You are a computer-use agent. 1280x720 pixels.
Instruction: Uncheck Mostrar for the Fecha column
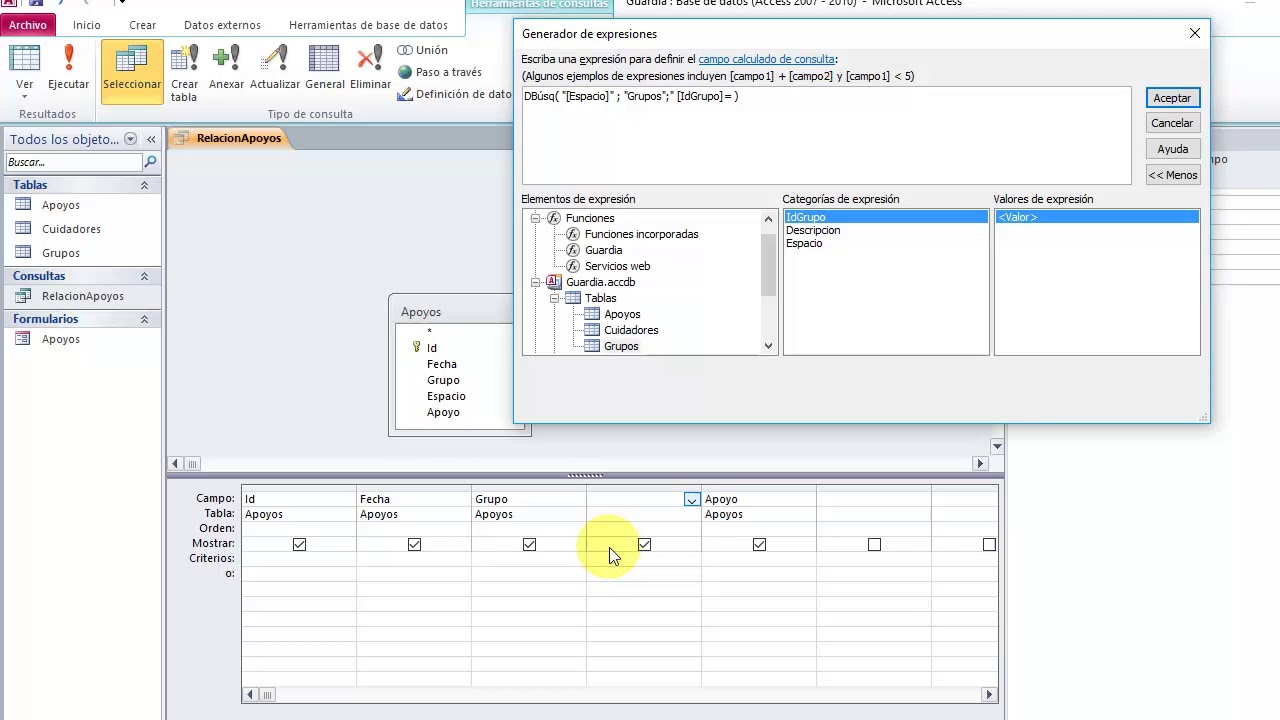414,544
